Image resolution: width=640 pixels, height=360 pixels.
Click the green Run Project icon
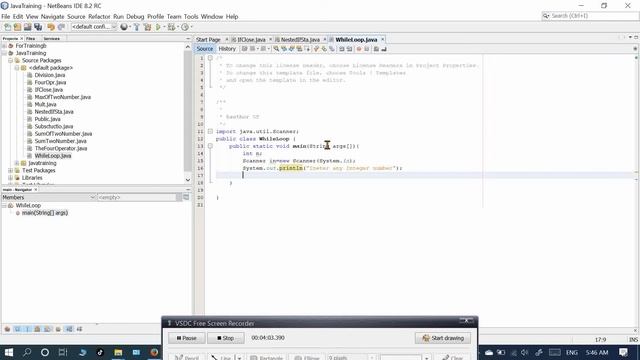(158, 27)
